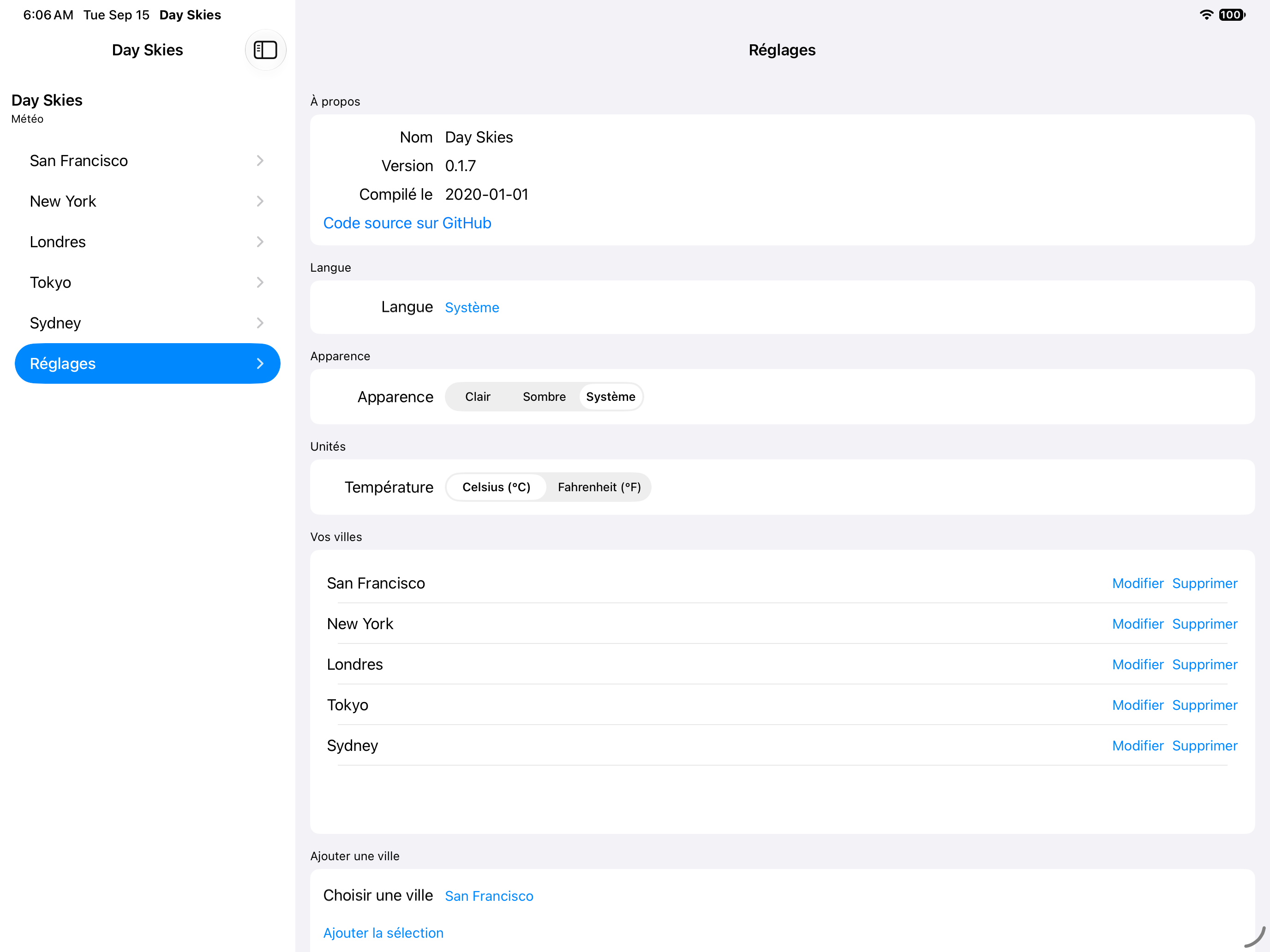This screenshot has height=952, width=1270.
Task: Click Modifier for New York
Action: tap(1138, 624)
